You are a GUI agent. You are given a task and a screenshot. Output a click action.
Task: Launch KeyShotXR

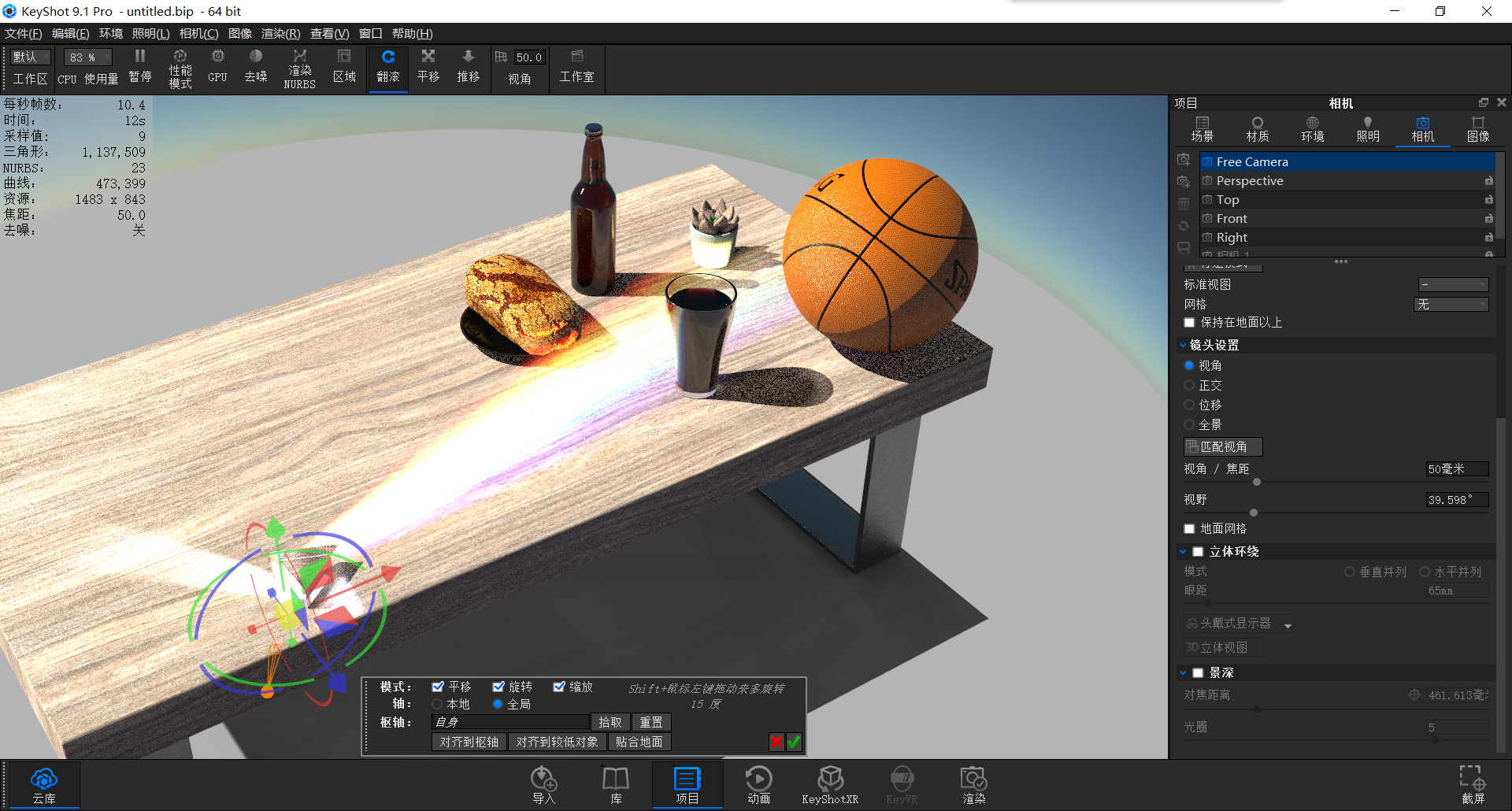click(x=830, y=783)
